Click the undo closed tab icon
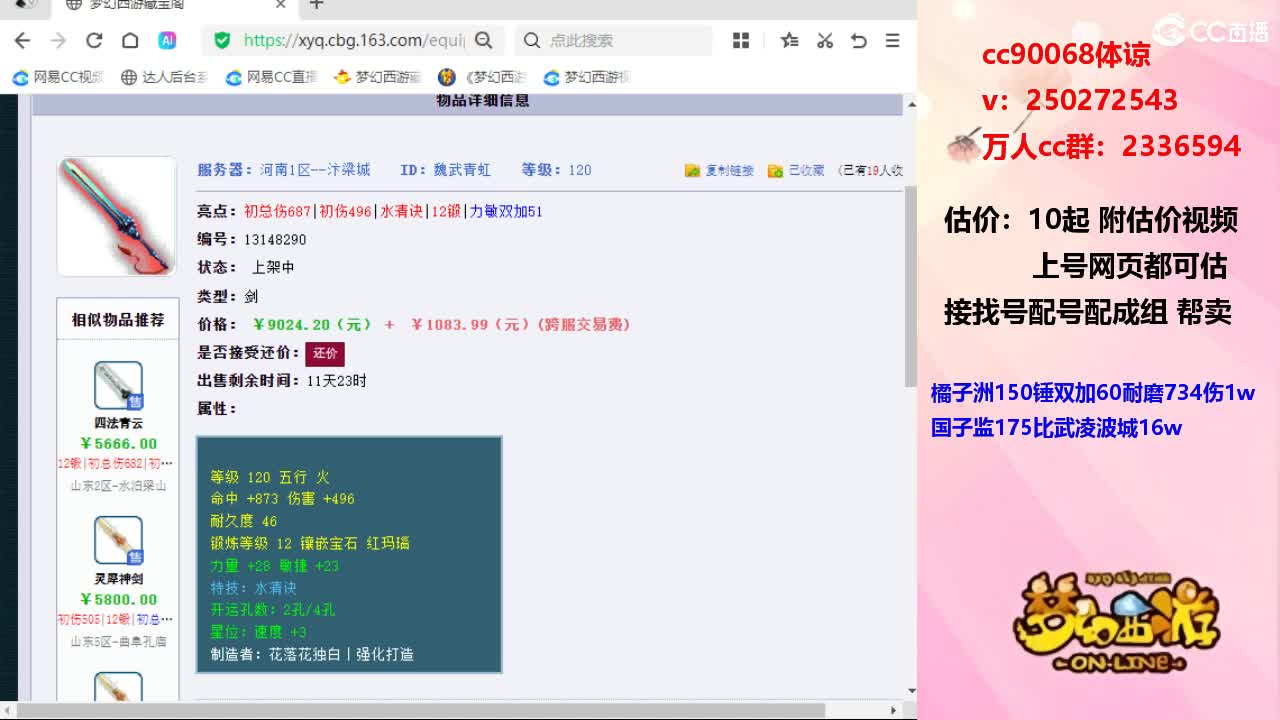1280x720 pixels. 858,41
